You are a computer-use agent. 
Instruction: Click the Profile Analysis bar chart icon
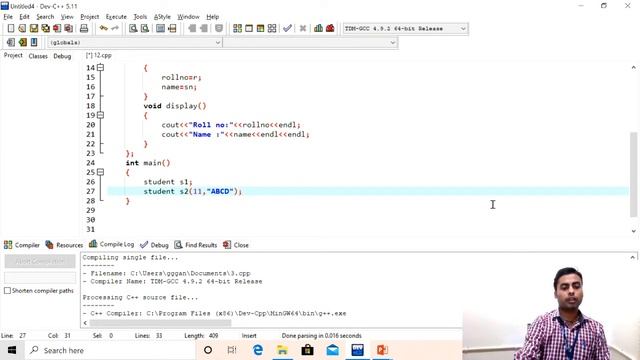coord(318,28)
